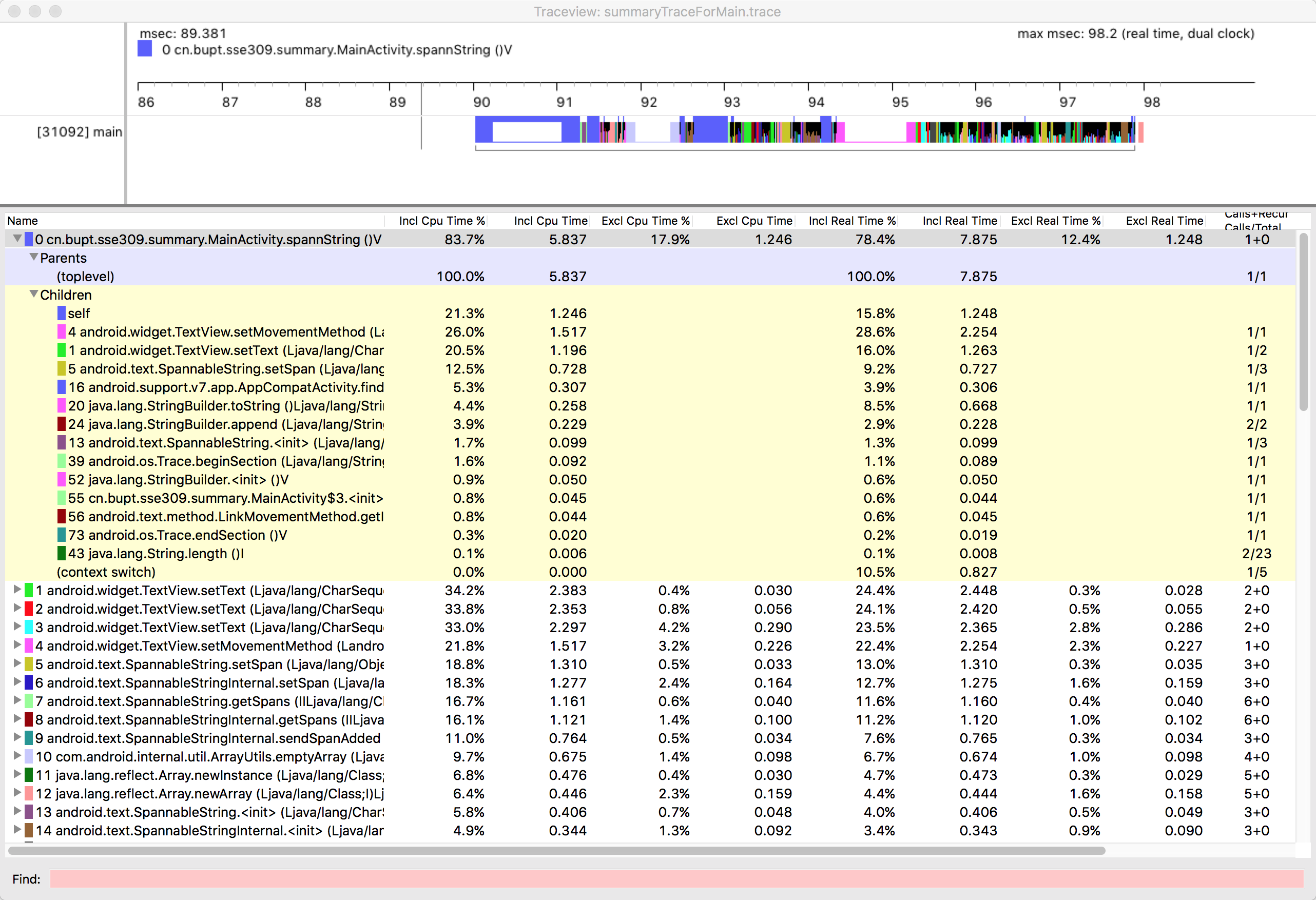Collapse the Parents section
Screen dimensions: 1316x900
coord(34,258)
